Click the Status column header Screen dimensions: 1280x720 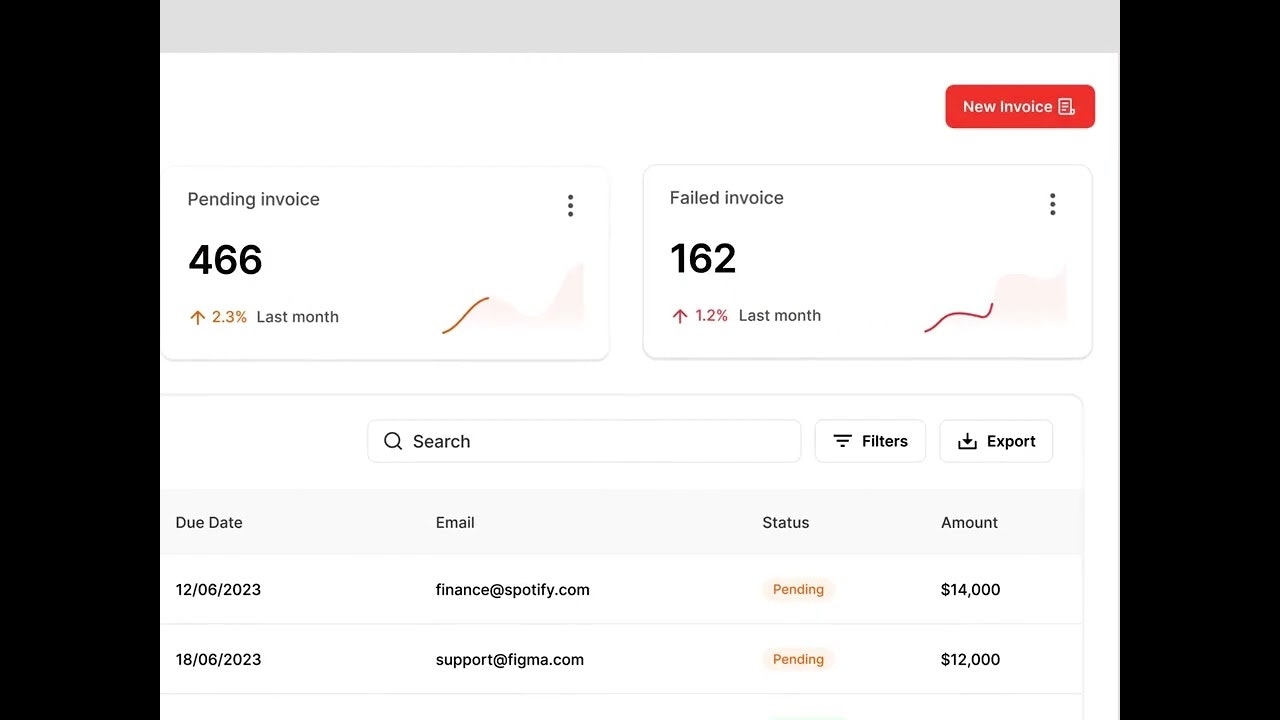785,522
